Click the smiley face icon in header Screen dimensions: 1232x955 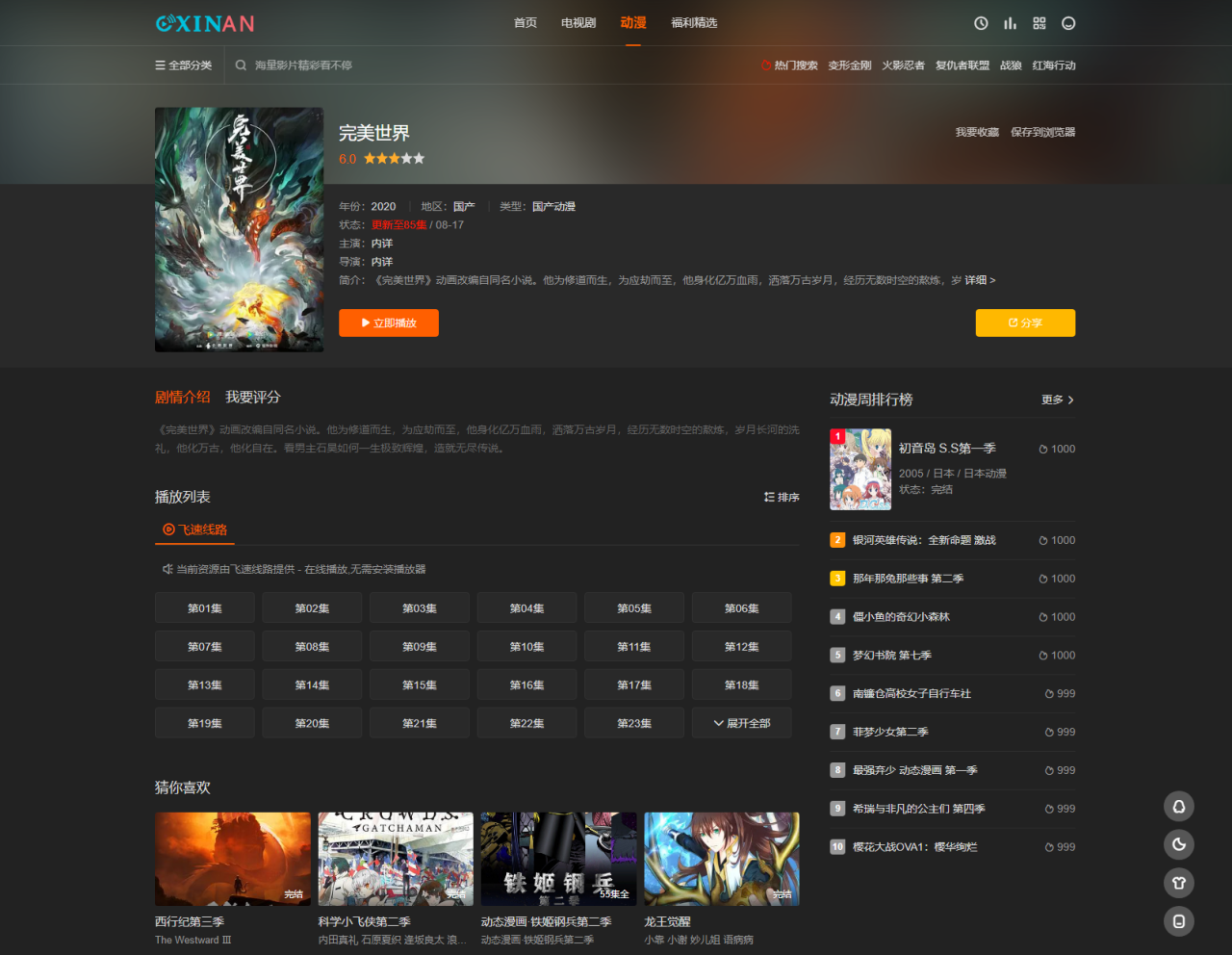pyautogui.click(x=1068, y=22)
